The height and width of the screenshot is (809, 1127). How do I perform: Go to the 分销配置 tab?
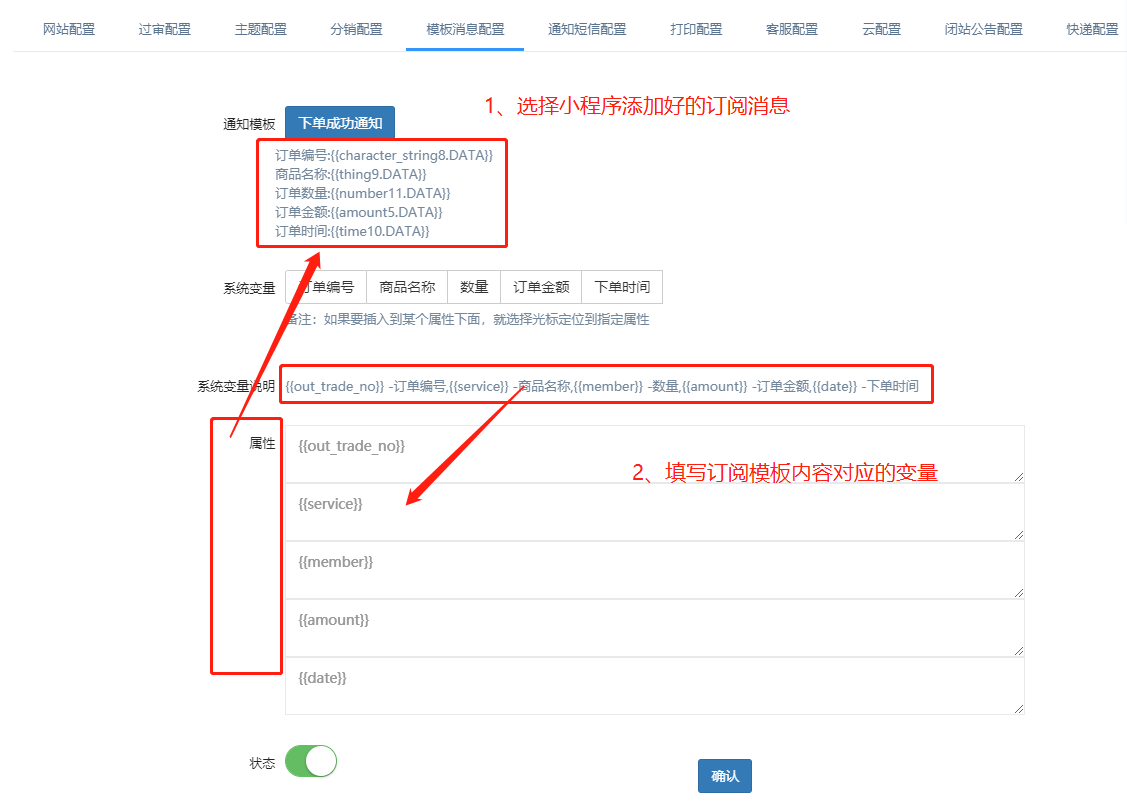point(356,29)
